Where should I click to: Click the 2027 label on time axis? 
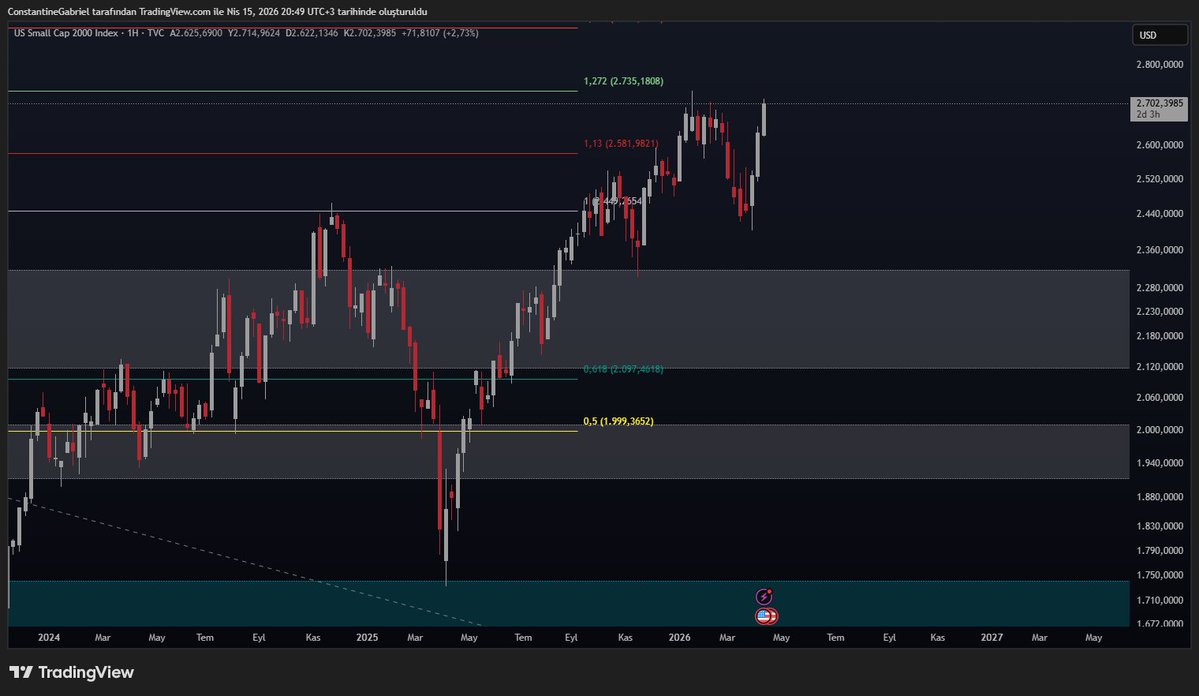coord(992,637)
